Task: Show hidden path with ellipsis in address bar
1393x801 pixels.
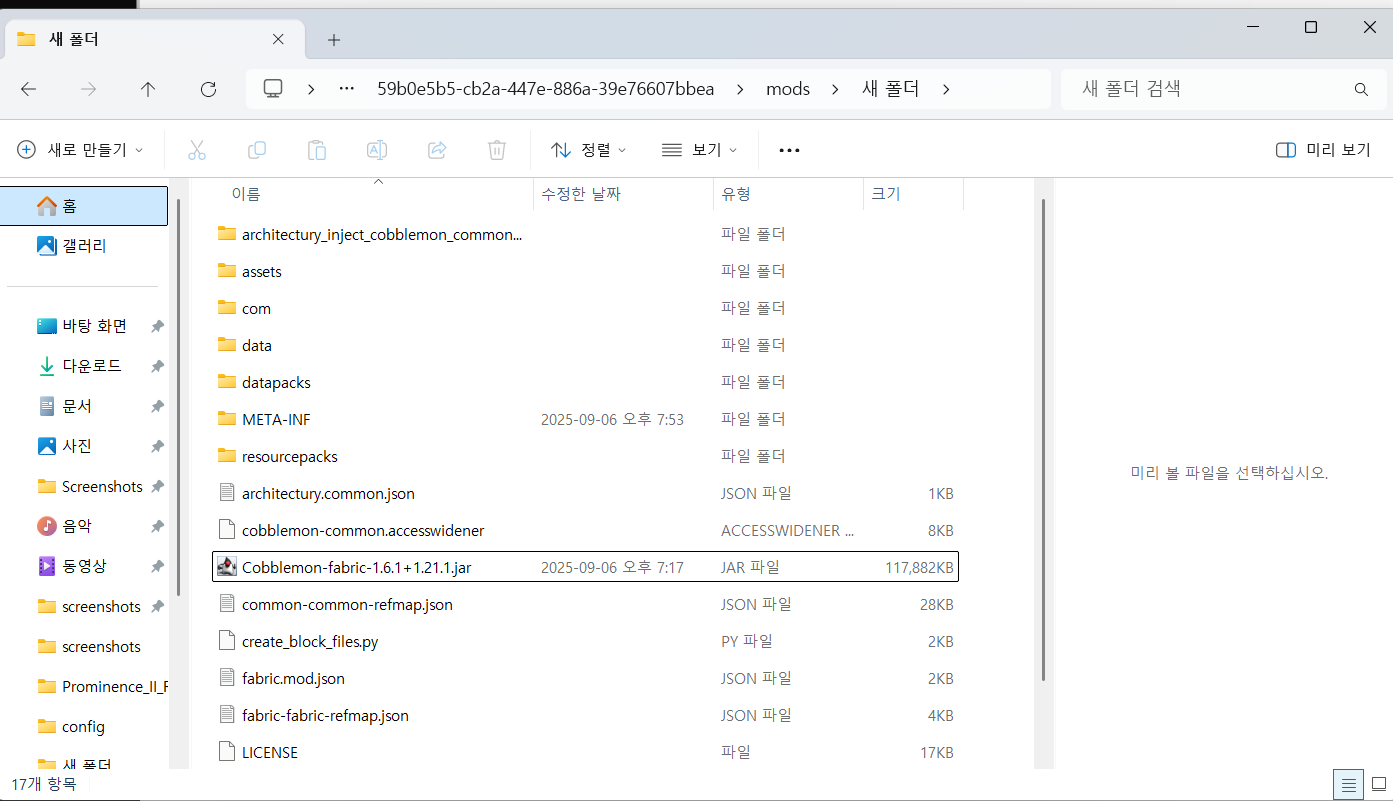Action: pyautogui.click(x=347, y=89)
